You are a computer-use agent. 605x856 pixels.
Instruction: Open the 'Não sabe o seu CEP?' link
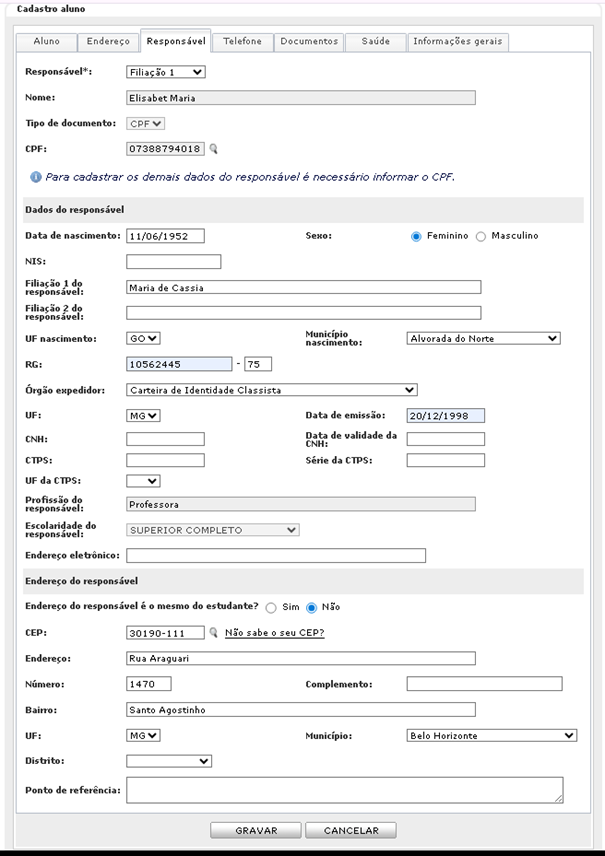tap(274, 632)
